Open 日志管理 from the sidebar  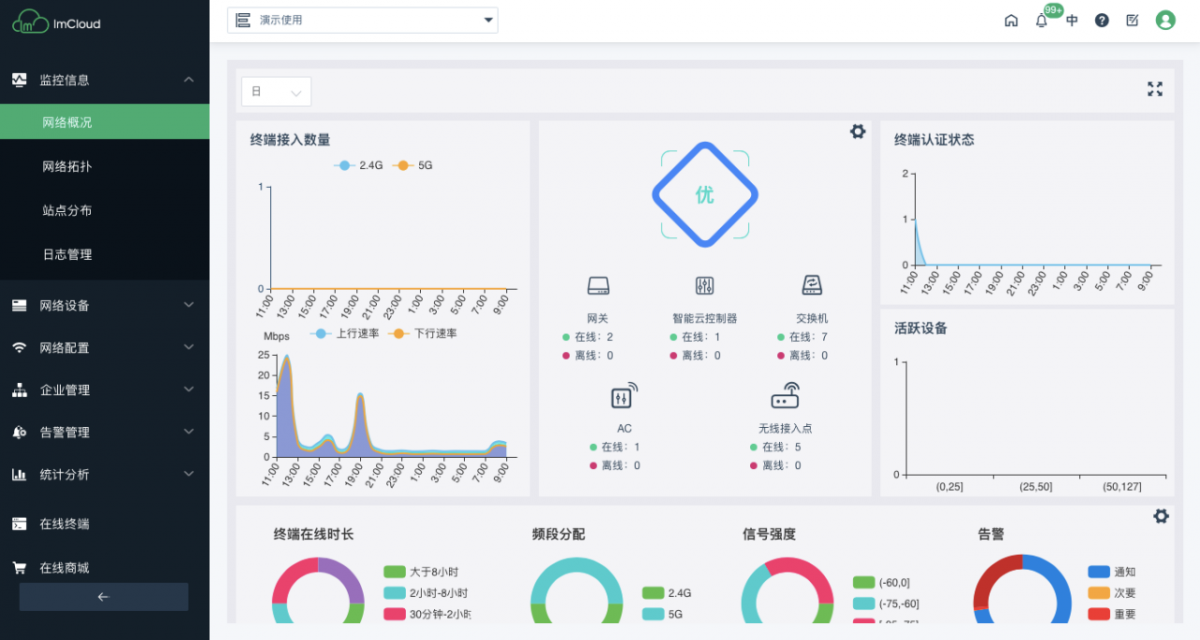pyautogui.click(x=67, y=255)
